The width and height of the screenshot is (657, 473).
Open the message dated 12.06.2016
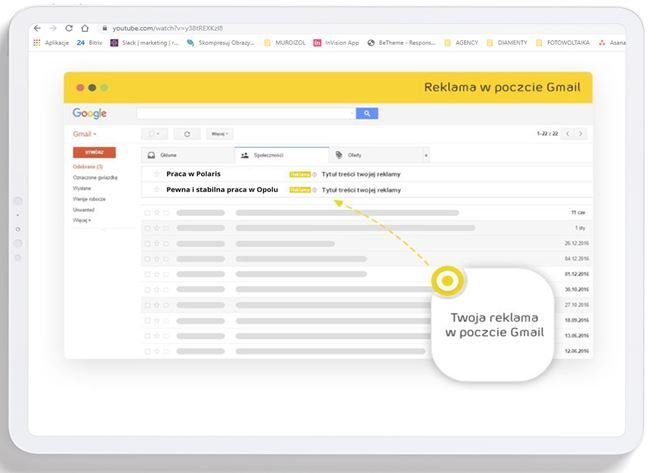pos(367,351)
